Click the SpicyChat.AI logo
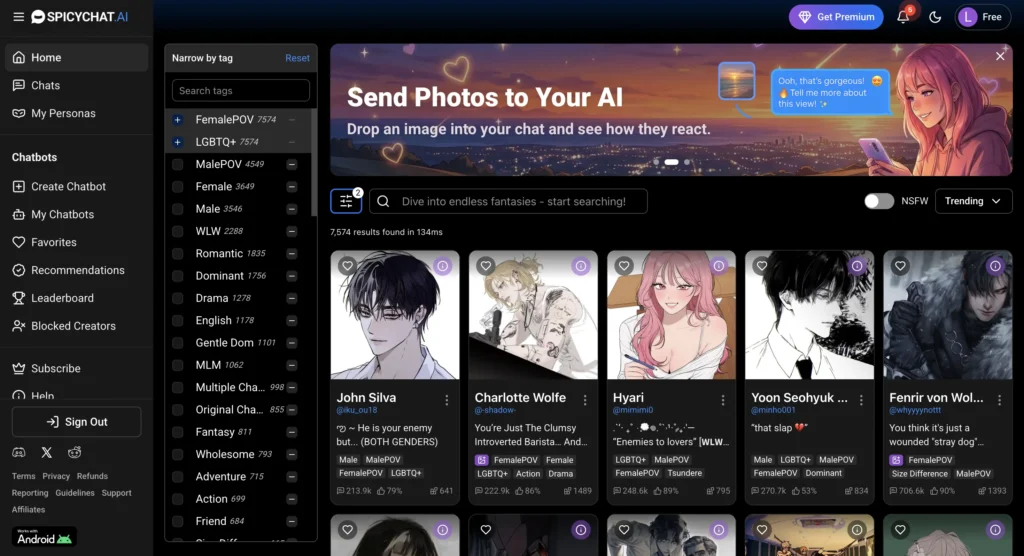1024x556 pixels. 80,17
